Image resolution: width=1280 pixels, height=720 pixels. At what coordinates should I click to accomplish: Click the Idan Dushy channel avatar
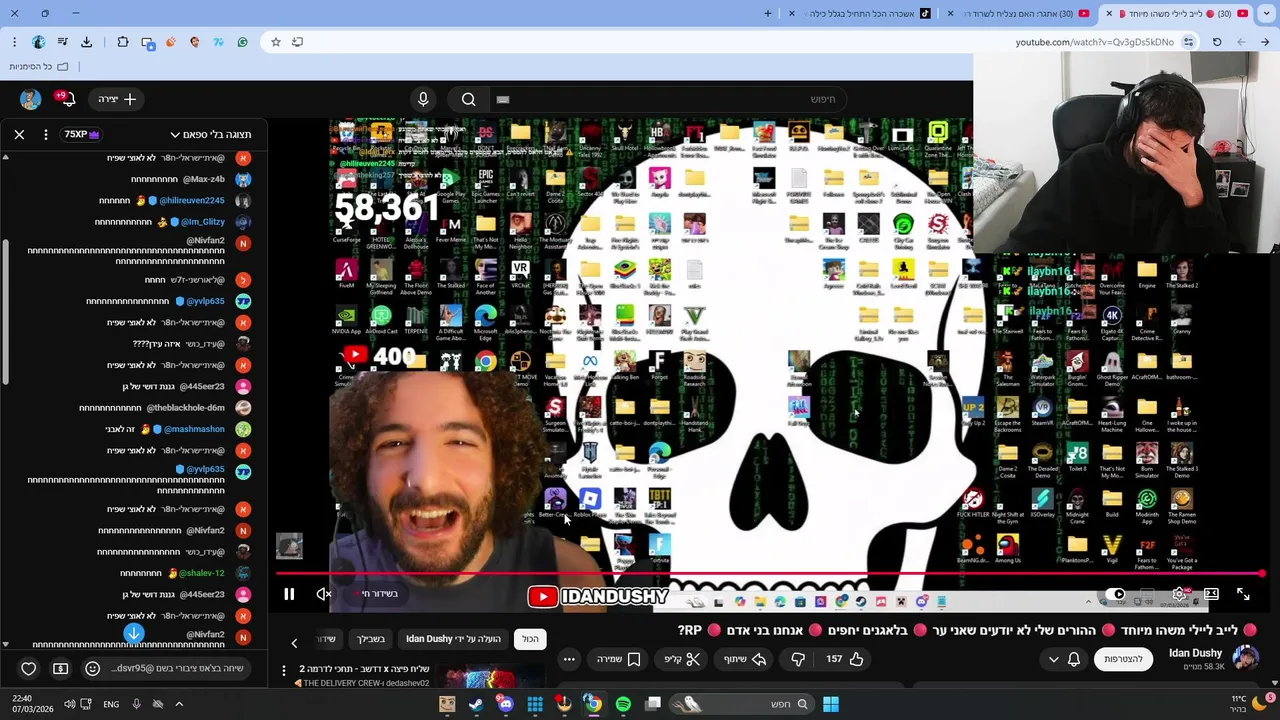tap(1246, 658)
